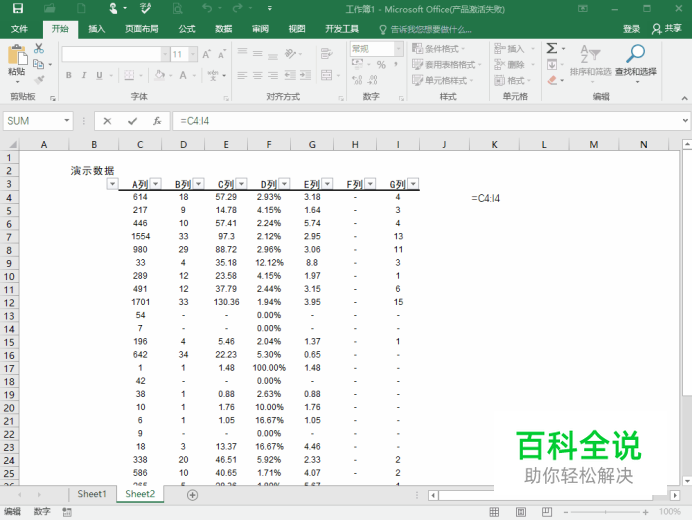This screenshot has width=692, height=520.
Task: Click the decrease indent icon
Action: pyautogui.click(x=290, y=75)
